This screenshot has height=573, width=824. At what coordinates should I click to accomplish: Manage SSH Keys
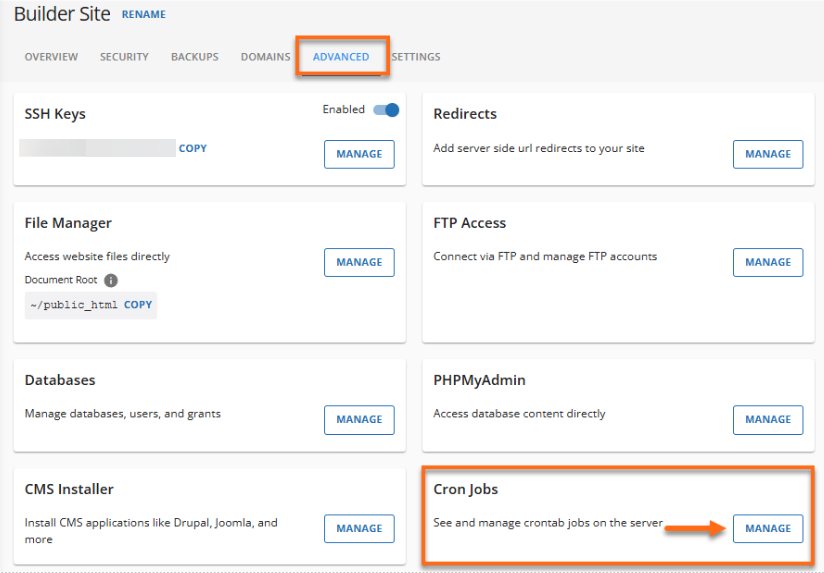[x=359, y=154]
